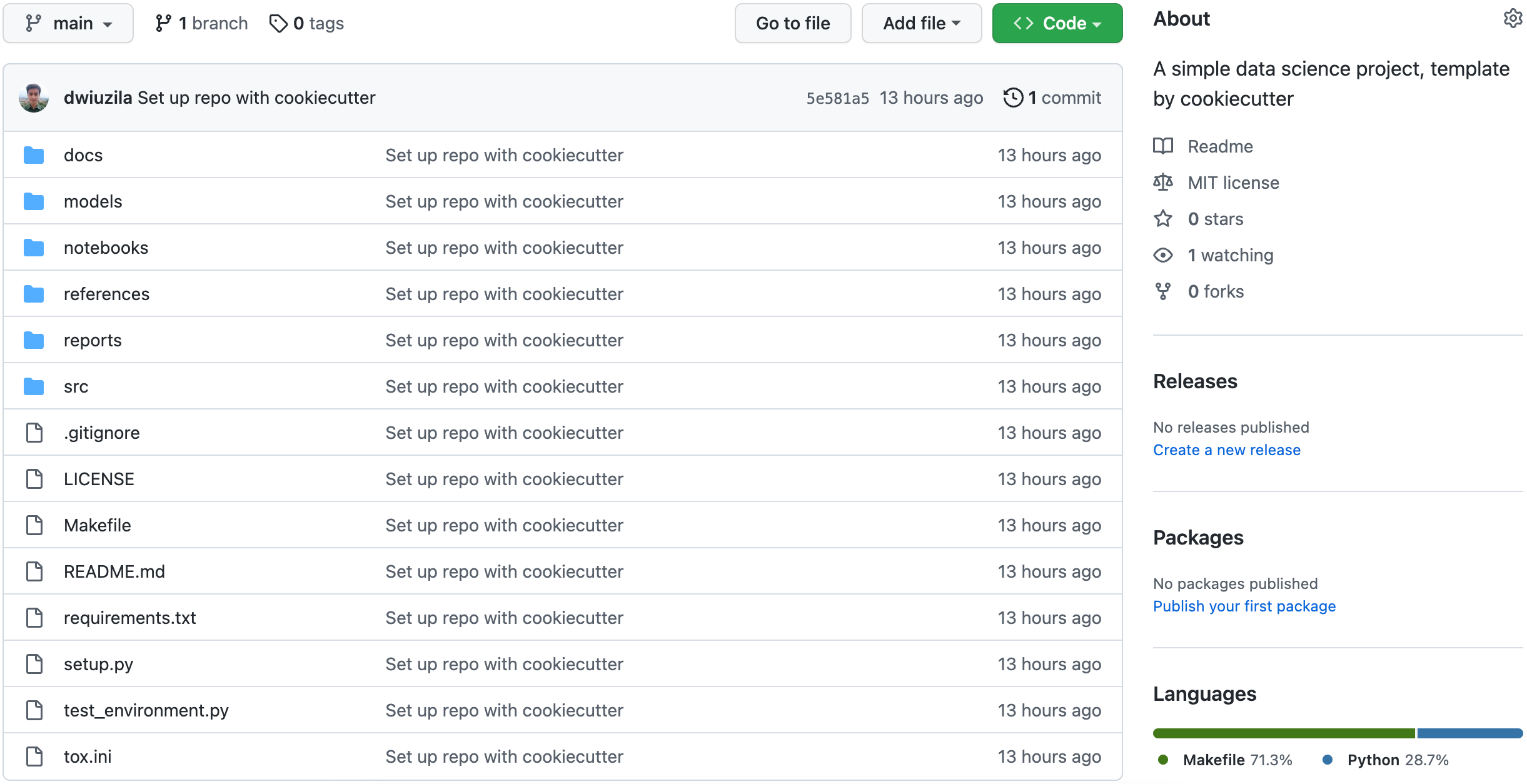Open the green Code dropdown
This screenshot has width=1527, height=784.
tap(1057, 23)
